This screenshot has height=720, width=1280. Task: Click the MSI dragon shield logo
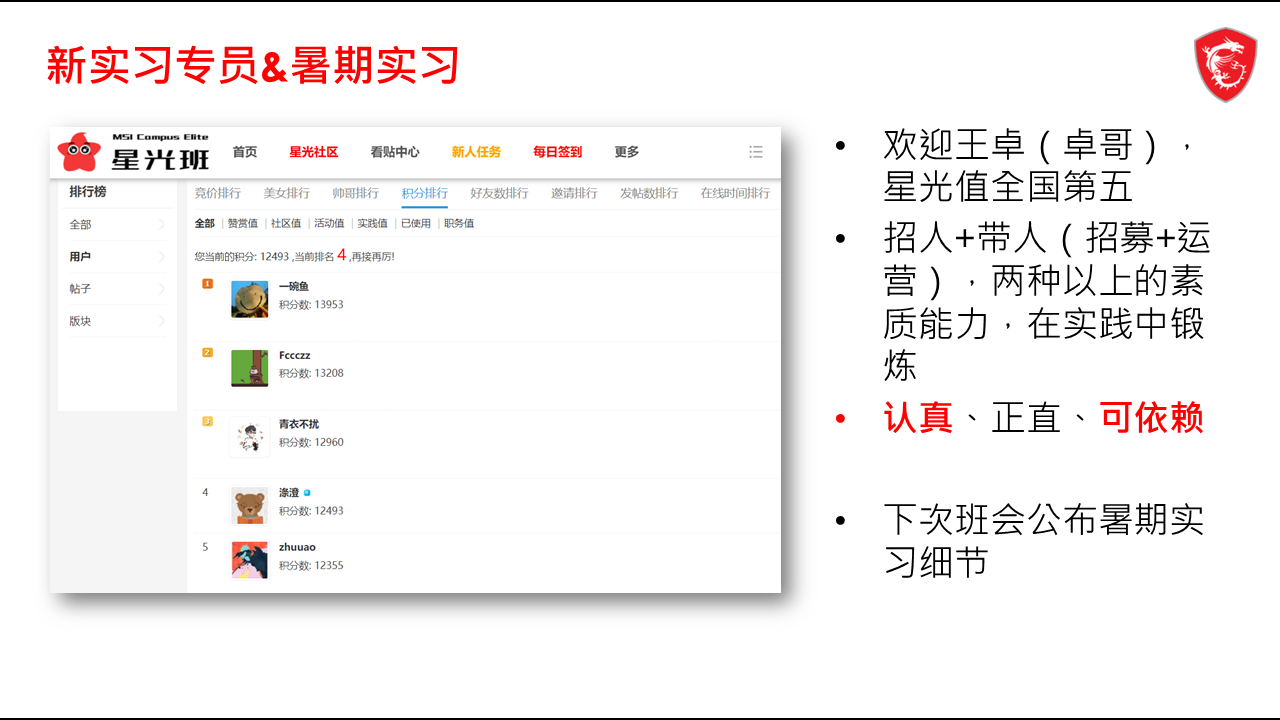(1225, 65)
